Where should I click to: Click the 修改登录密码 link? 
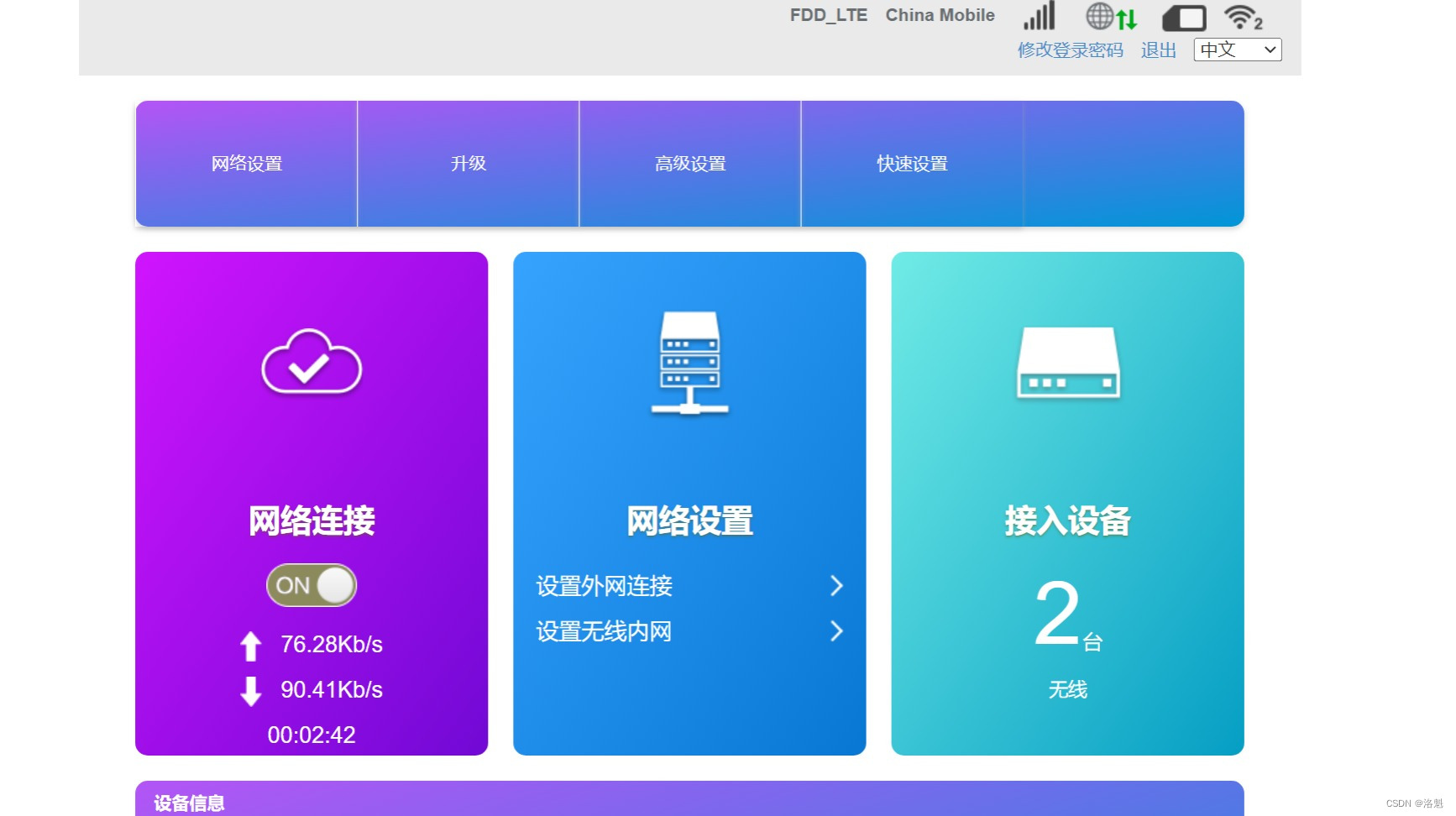(x=1071, y=50)
